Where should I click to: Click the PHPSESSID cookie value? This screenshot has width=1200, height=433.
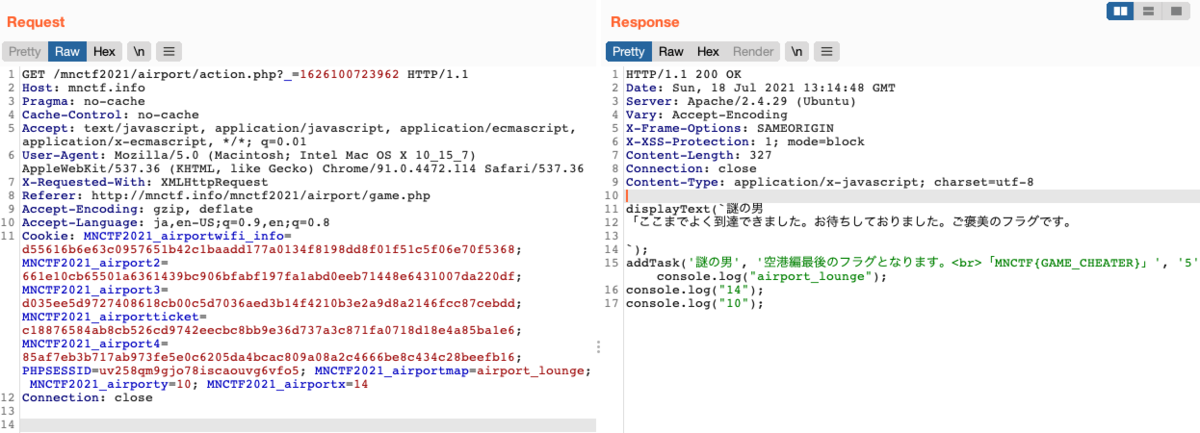point(195,370)
